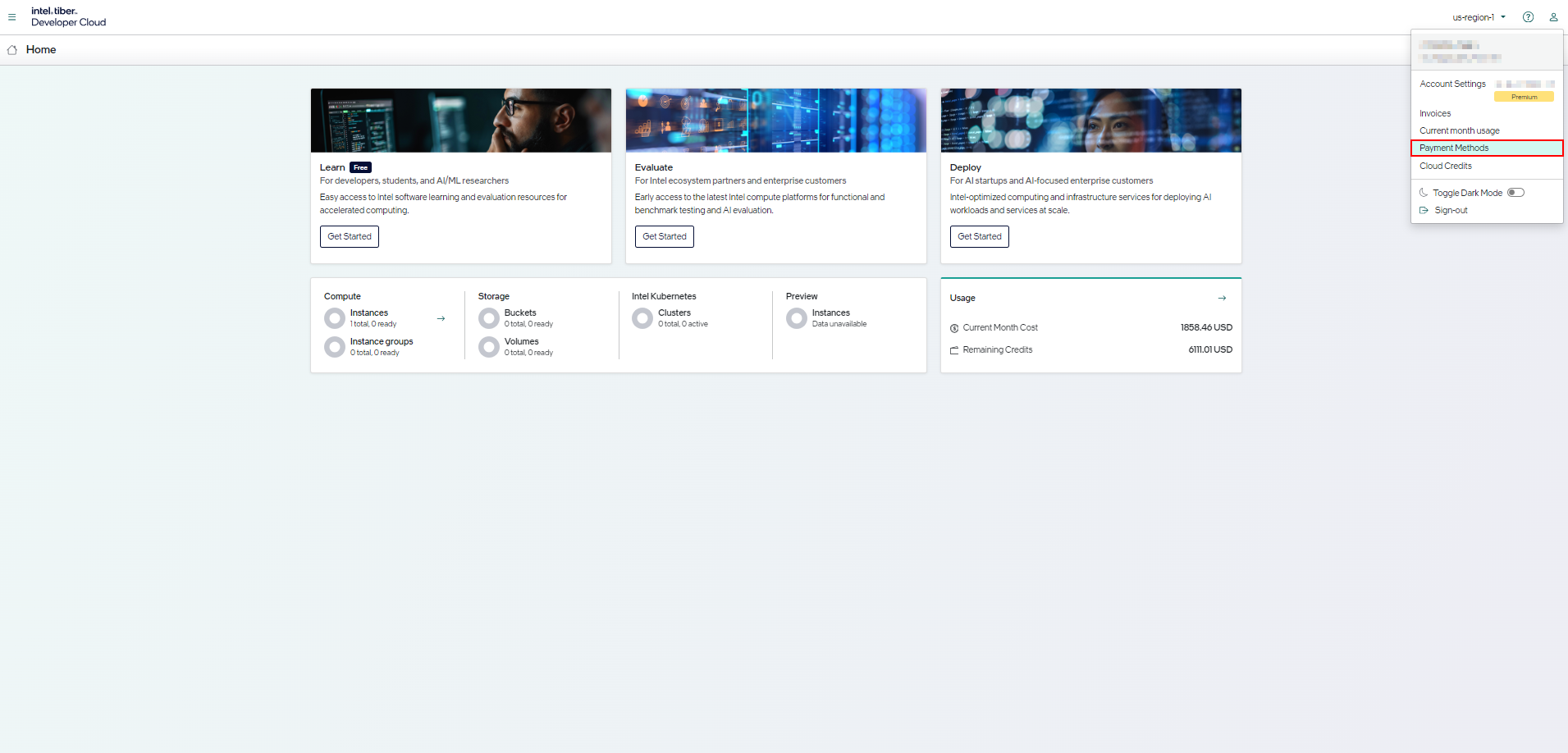Screen dimensions: 1568x753
Task: Go to Home via the breadcrumb
Action: point(41,49)
